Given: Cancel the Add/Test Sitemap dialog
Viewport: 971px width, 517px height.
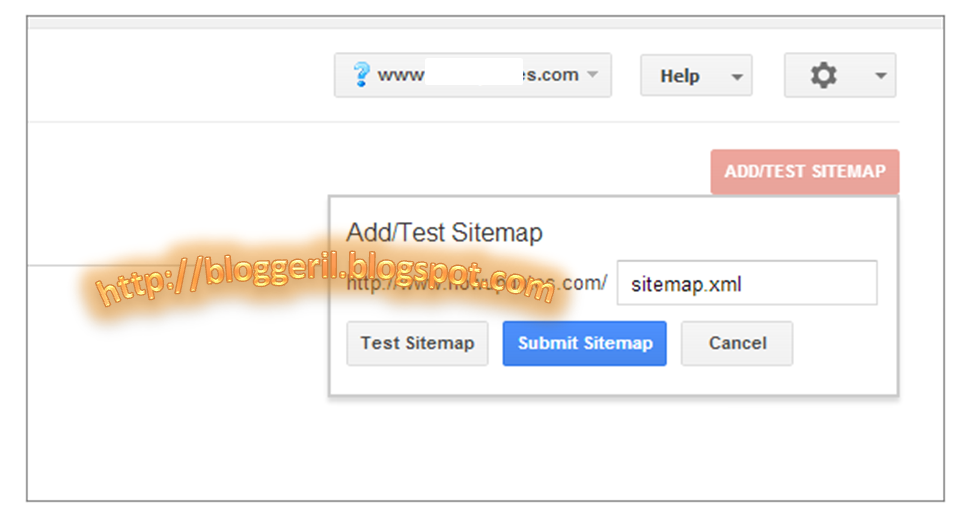Looking at the screenshot, I should 737,343.
